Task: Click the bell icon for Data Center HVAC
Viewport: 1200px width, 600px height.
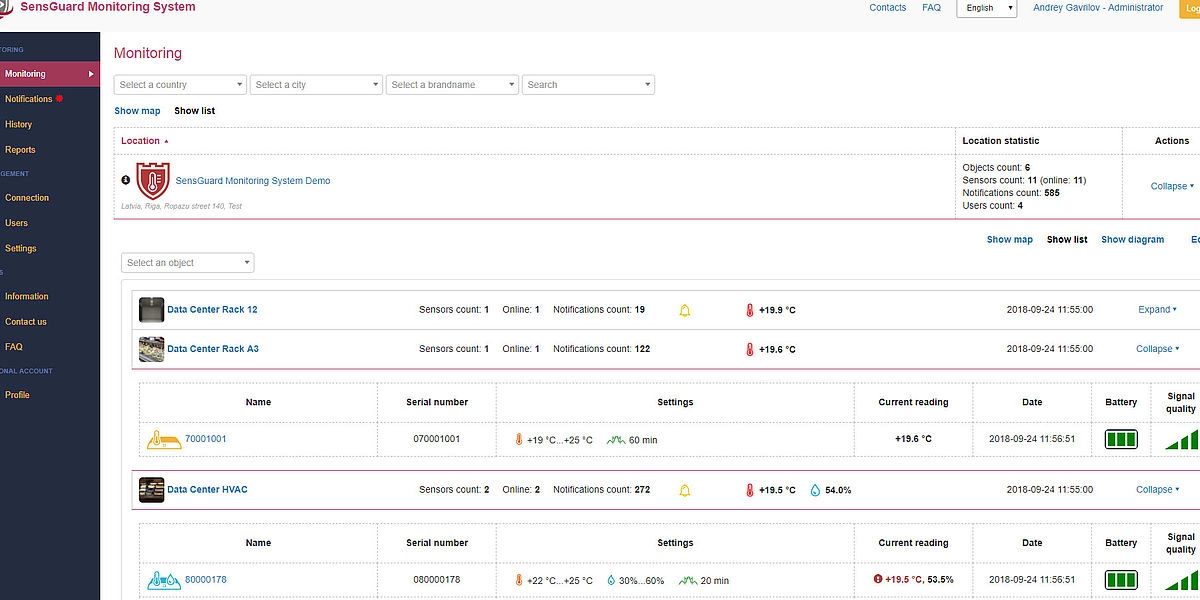Action: (685, 490)
